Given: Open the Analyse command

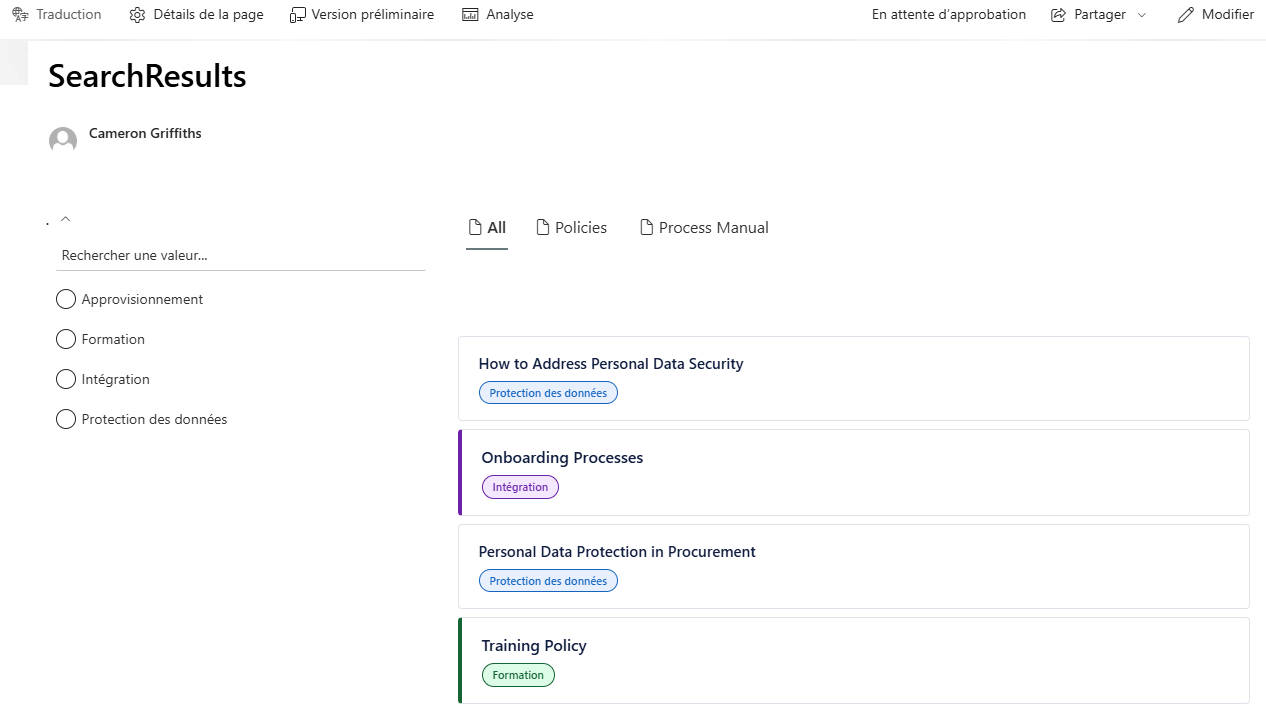Looking at the screenshot, I should (498, 15).
